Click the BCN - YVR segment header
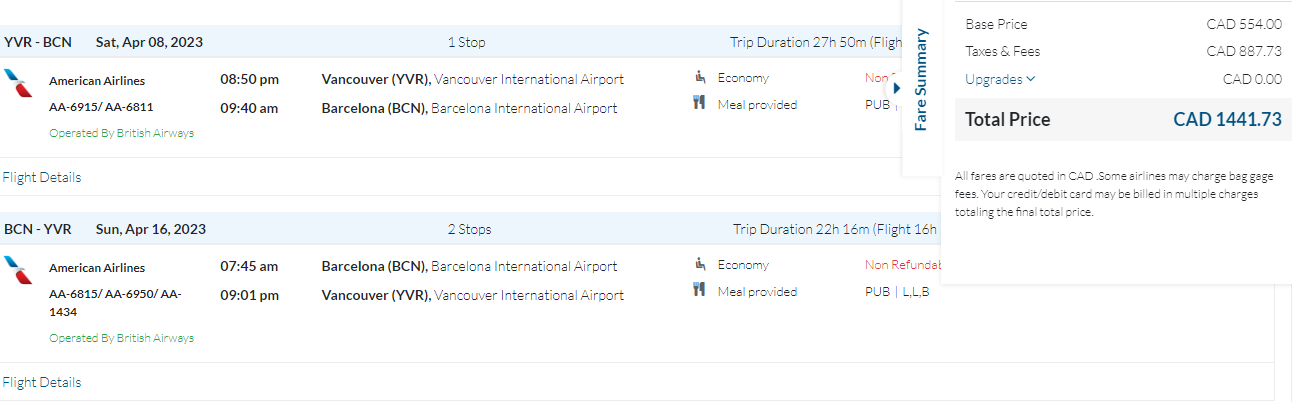Screen dimensions: 1292x402 click(x=37, y=229)
